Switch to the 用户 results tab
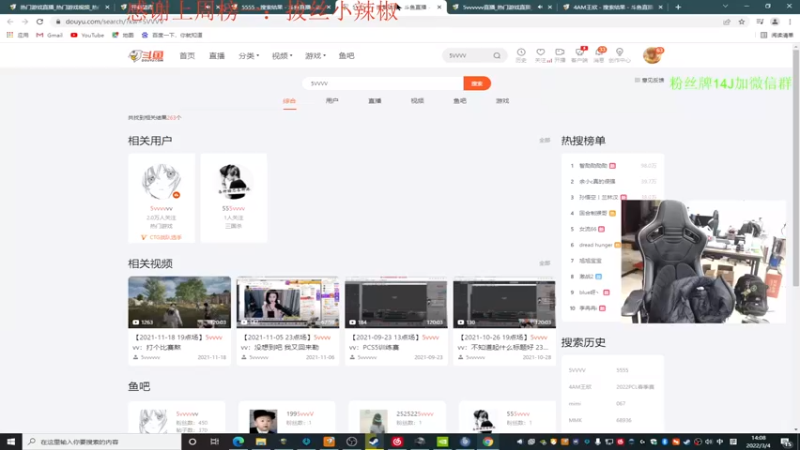800x450 pixels. (x=332, y=101)
